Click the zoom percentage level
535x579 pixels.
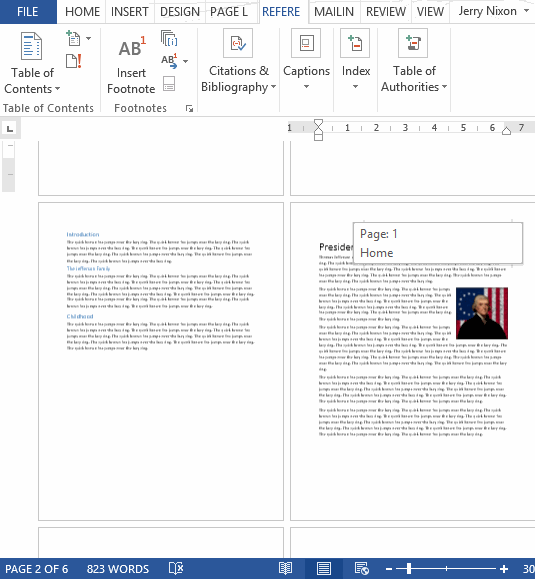pyautogui.click(x=528, y=569)
